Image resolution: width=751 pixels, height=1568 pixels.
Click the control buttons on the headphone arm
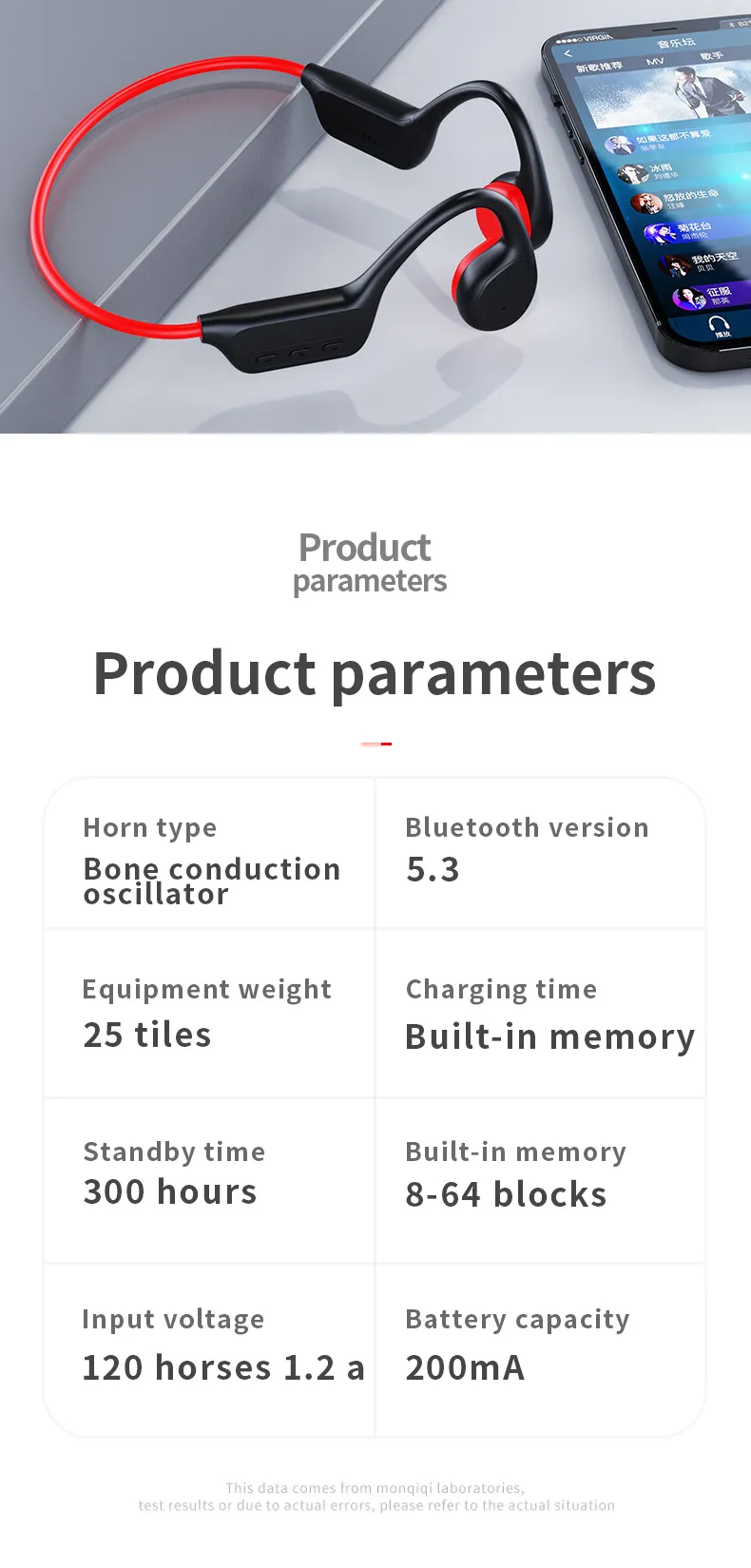[298, 354]
